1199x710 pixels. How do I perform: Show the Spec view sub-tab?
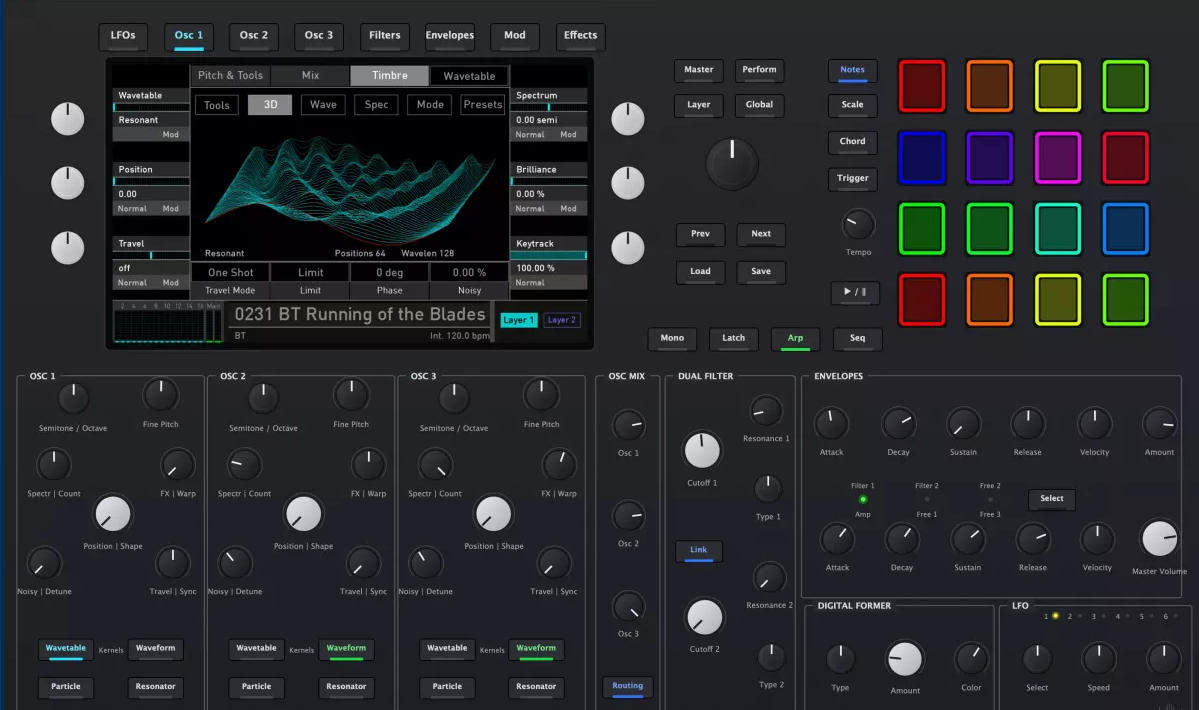(376, 105)
